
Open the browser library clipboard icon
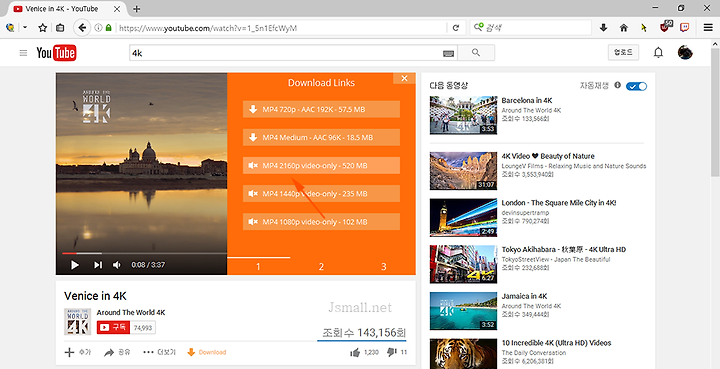60,28
